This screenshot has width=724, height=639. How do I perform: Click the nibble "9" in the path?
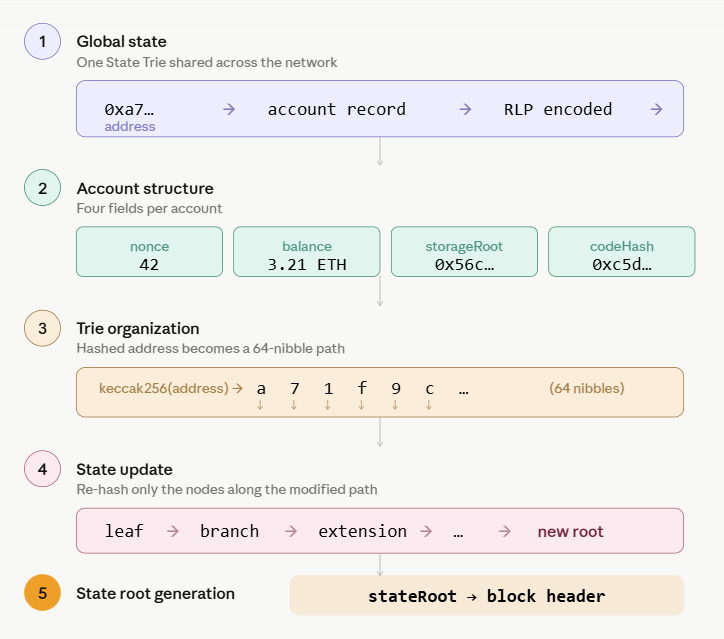396,389
